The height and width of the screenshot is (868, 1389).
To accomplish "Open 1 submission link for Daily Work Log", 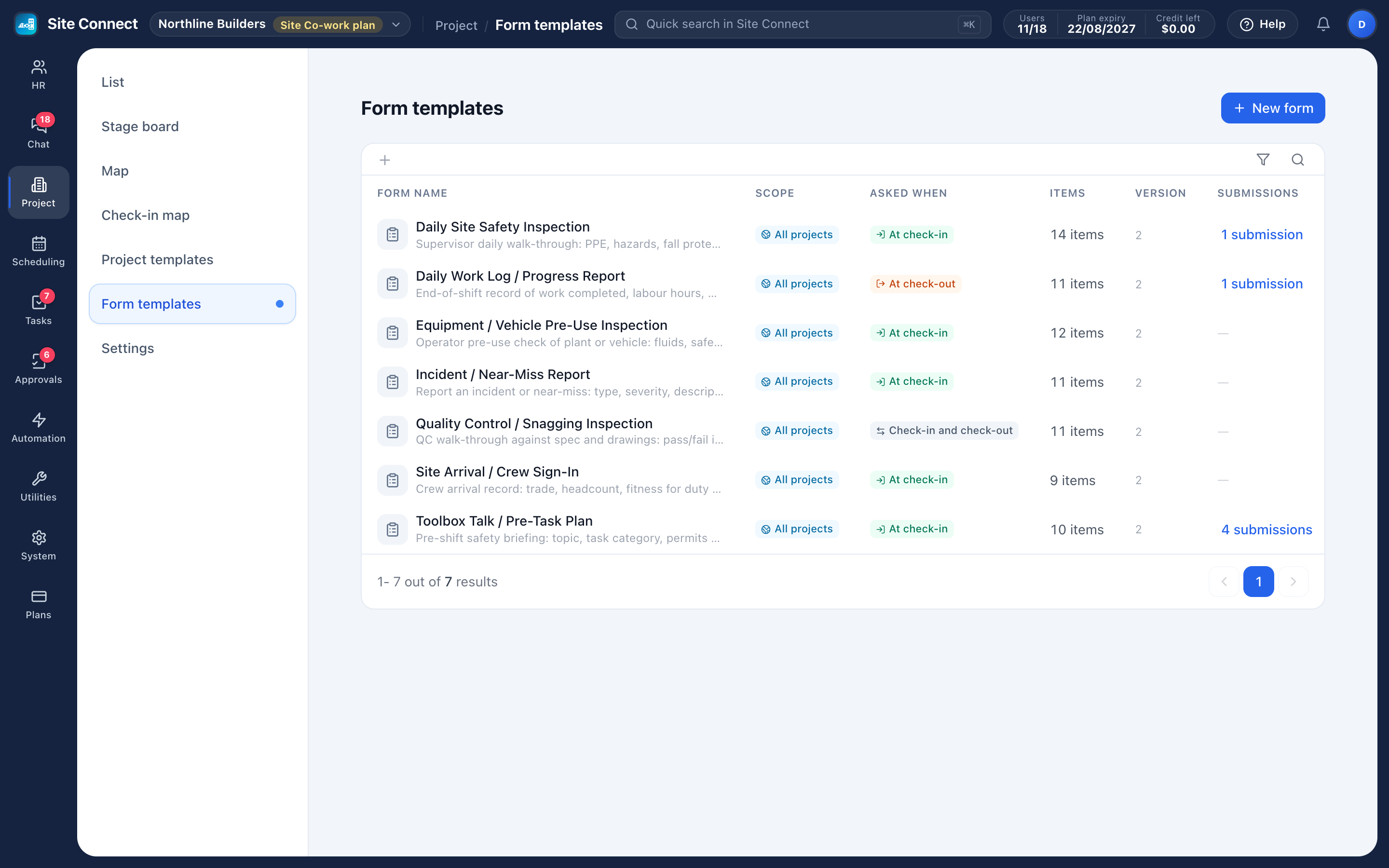I will [1262, 284].
